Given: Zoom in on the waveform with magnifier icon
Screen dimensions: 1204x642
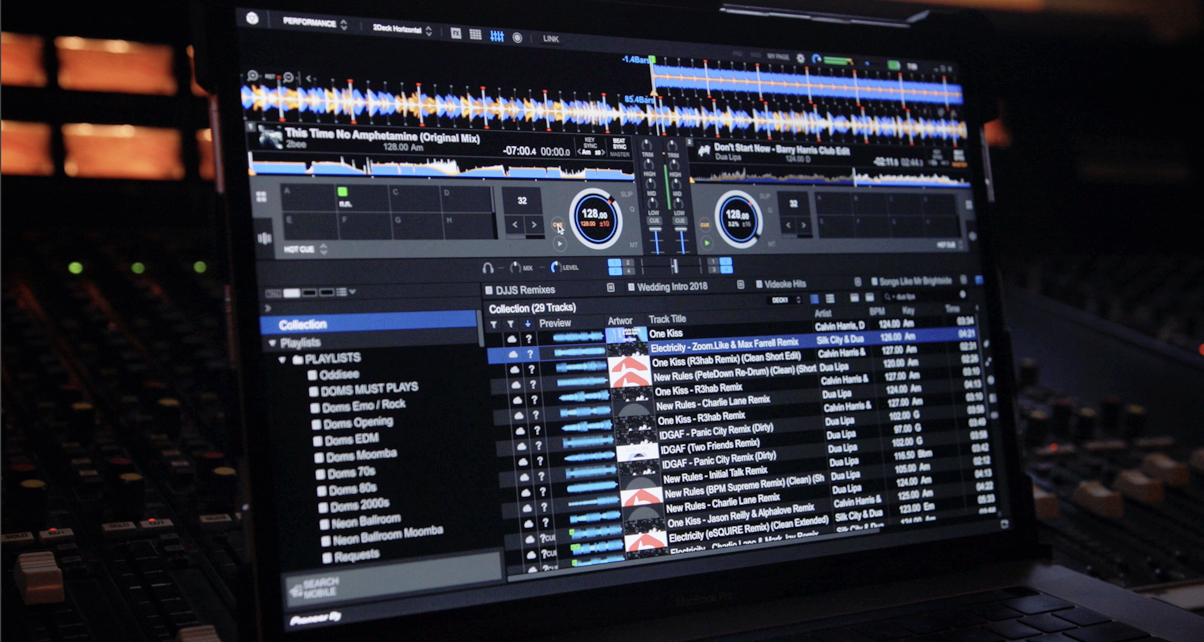Looking at the screenshot, I should (253, 76).
